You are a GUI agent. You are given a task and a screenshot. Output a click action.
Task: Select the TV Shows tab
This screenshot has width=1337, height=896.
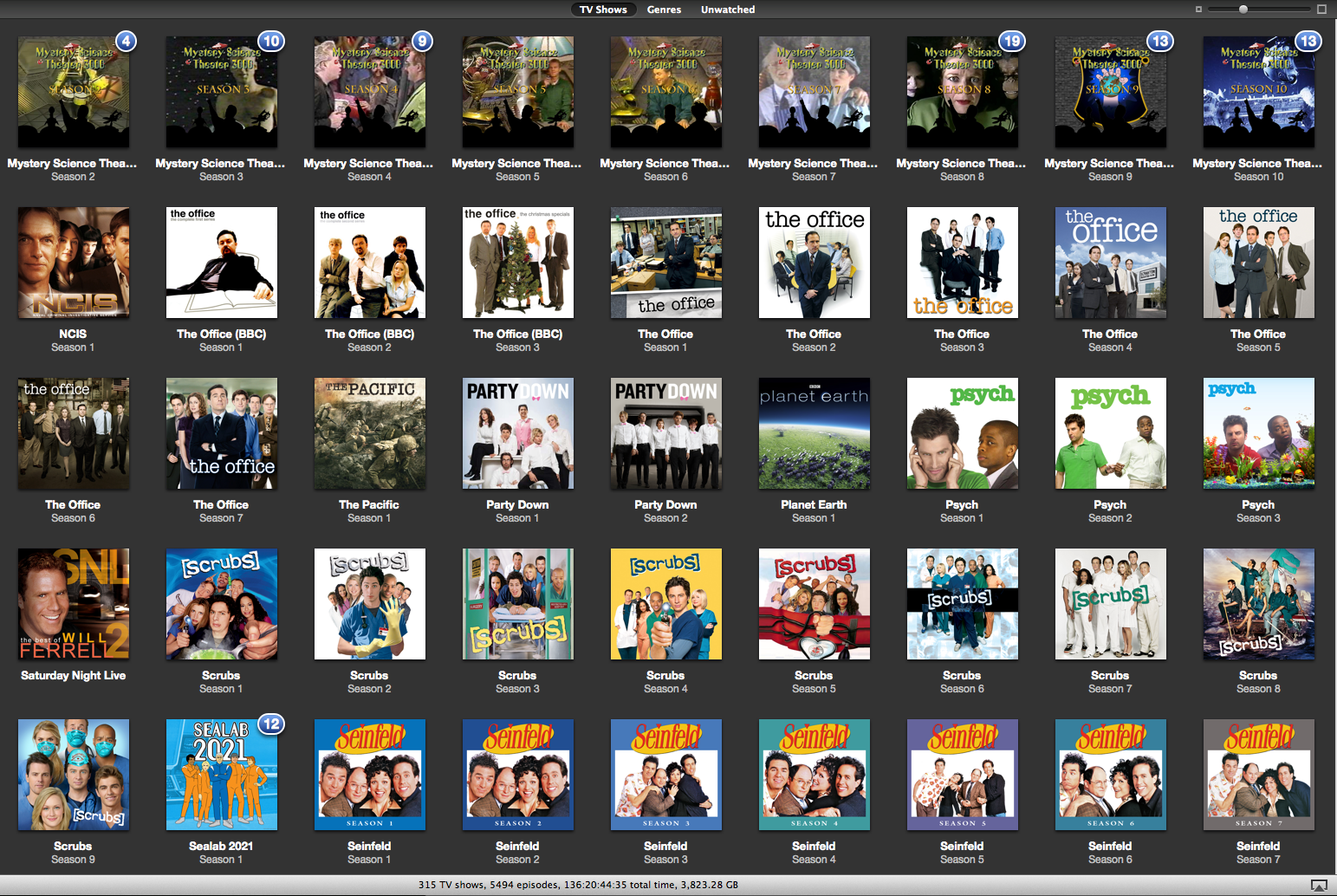point(603,10)
